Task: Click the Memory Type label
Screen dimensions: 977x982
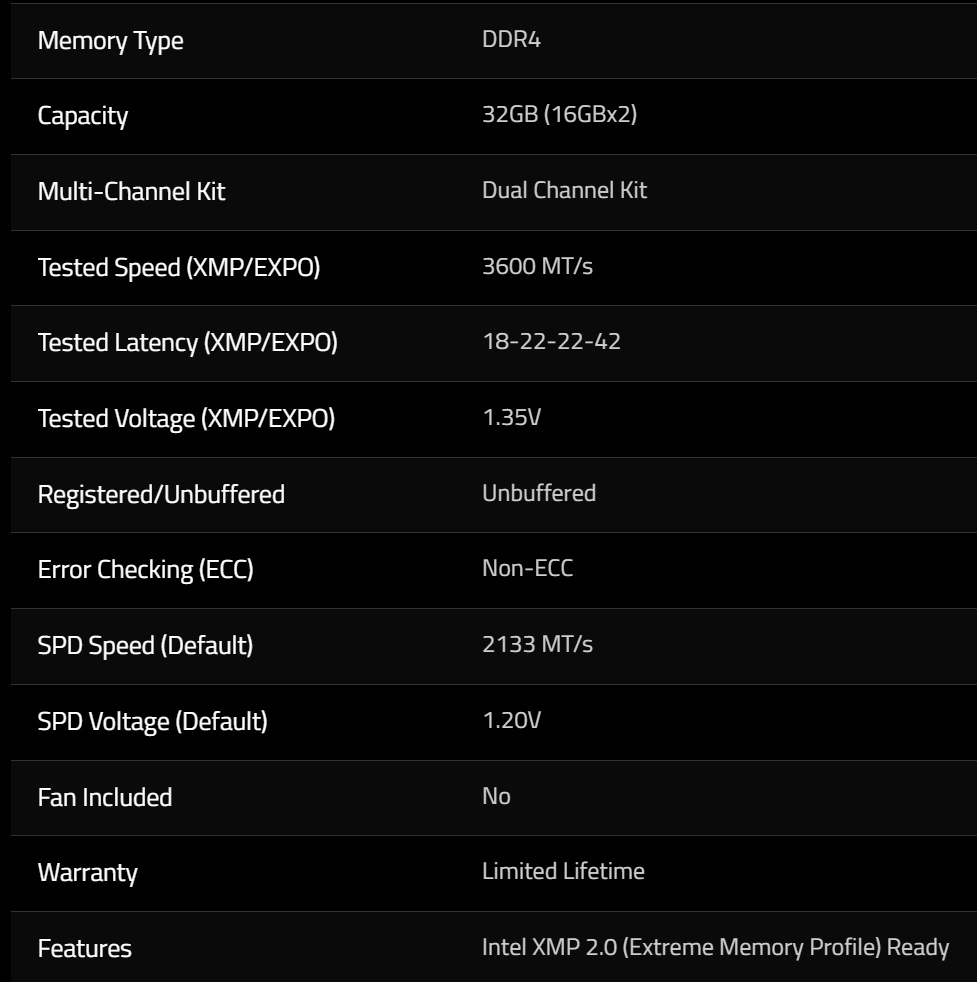Action: 110,42
